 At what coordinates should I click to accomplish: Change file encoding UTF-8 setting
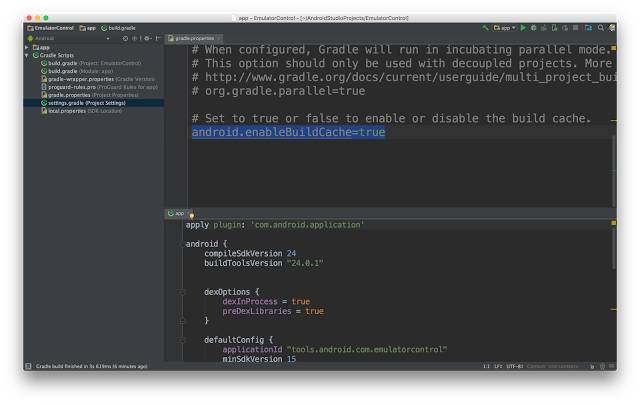tap(514, 366)
